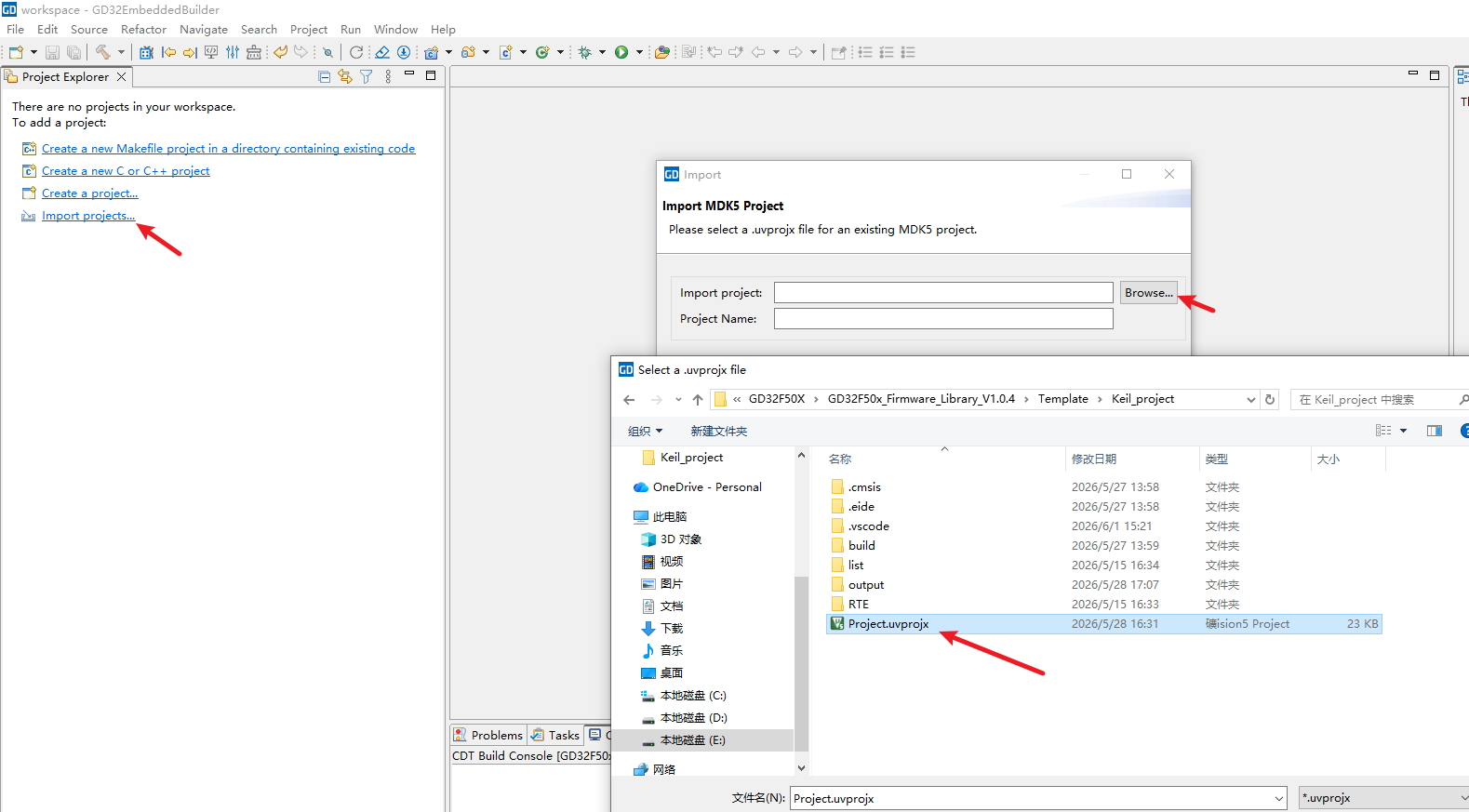Open the New wizard dropdown arrow
The image size is (1469, 812).
33,52
